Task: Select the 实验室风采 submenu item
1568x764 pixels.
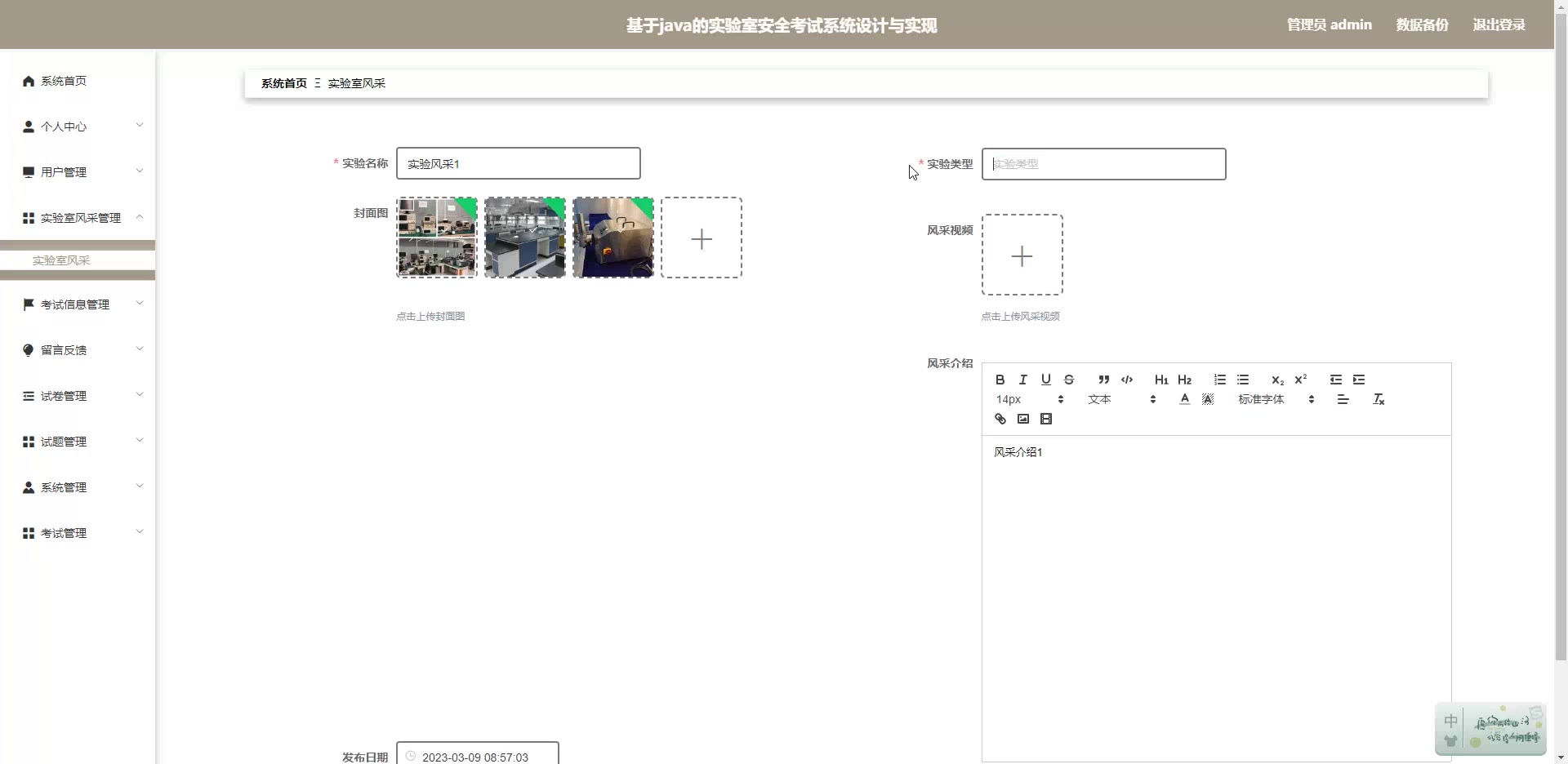Action: coord(78,260)
